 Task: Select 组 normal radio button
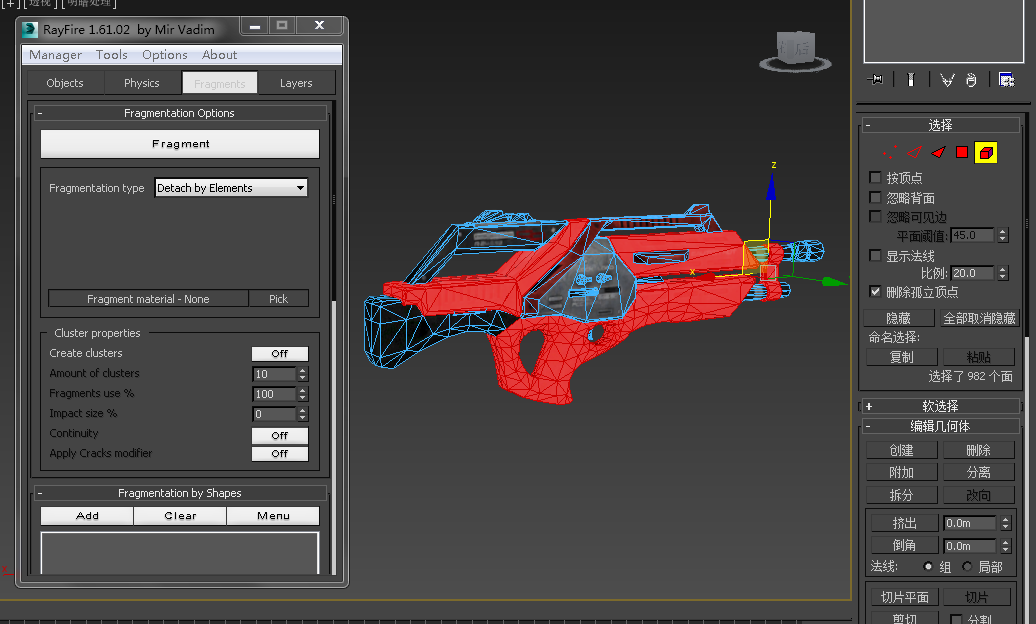tap(928, 566)
